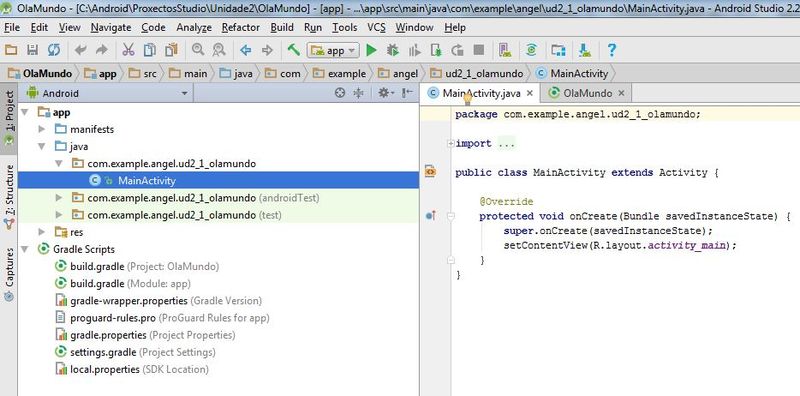
Task: Click the Paste clipboard icon
Action: point(171,50)
